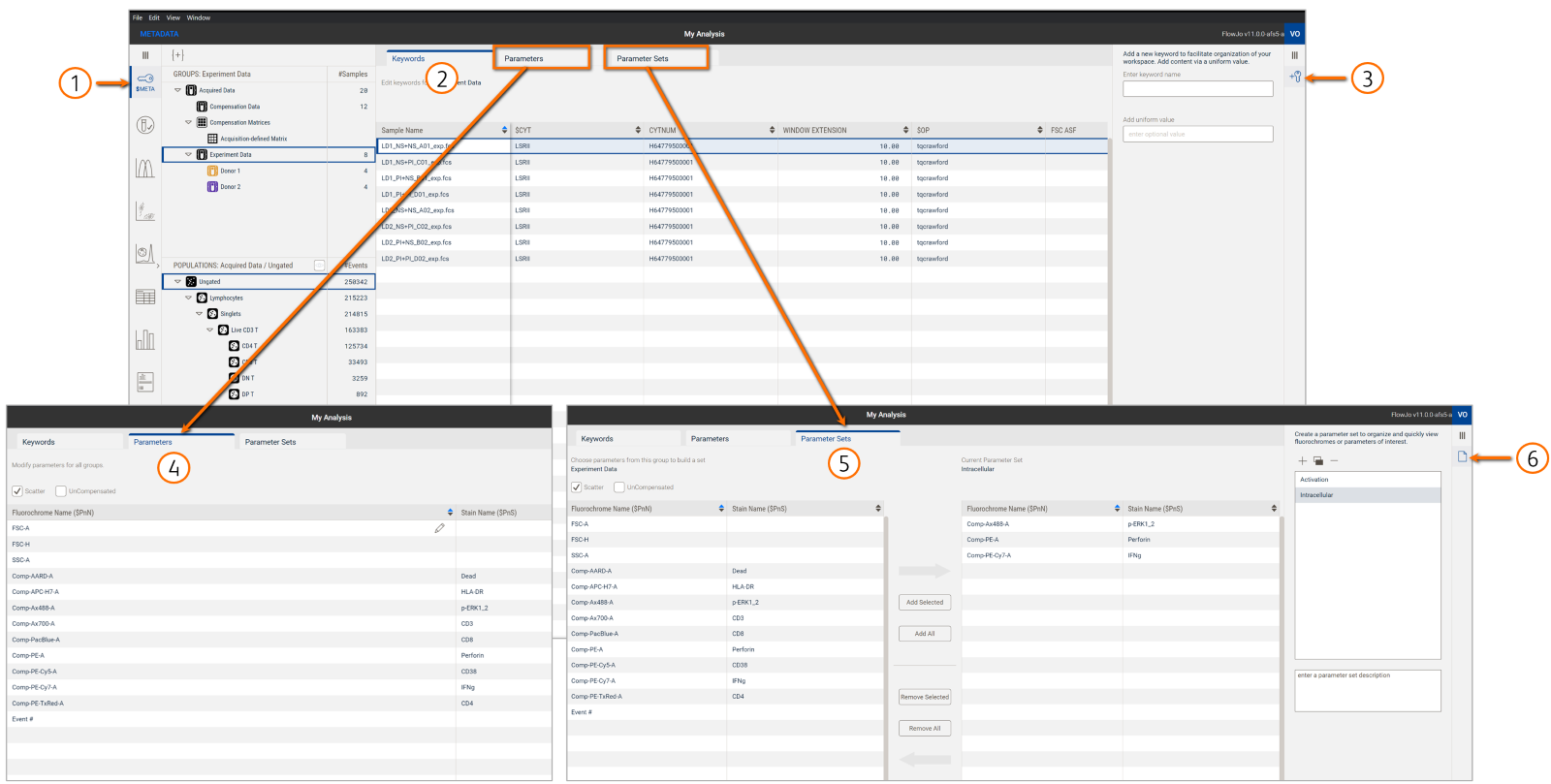Open the table grid sidebar icon
Viewport: 1551px width, 784px height.
(145, 297)
